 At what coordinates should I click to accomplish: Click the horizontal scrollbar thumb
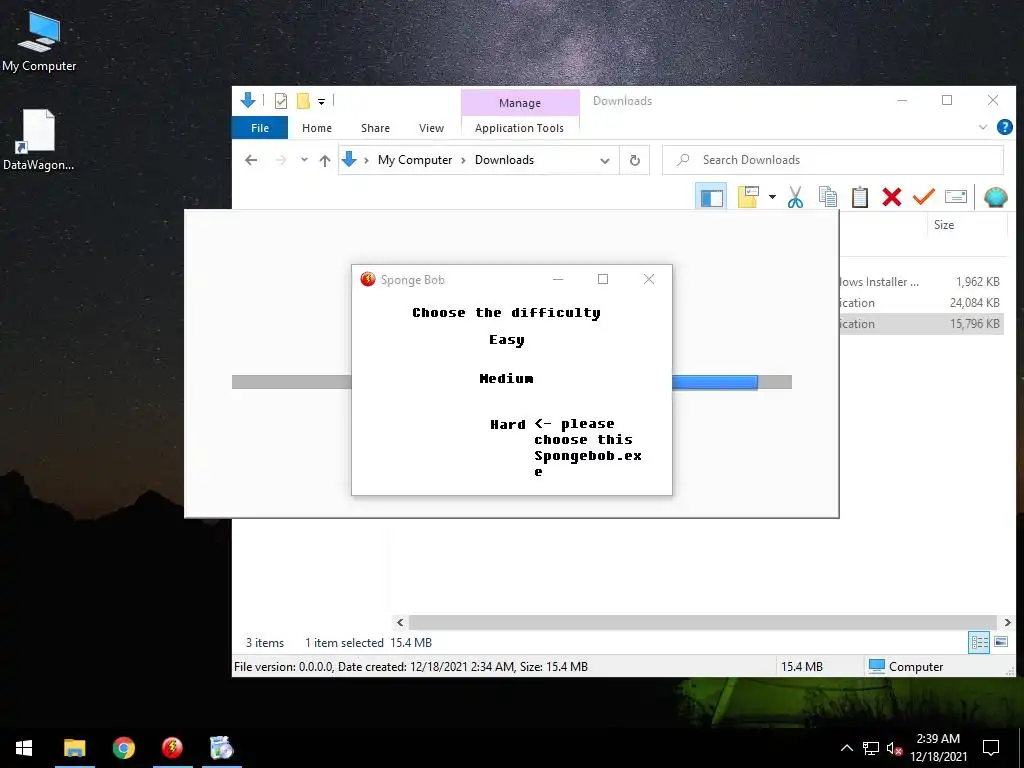703,622
